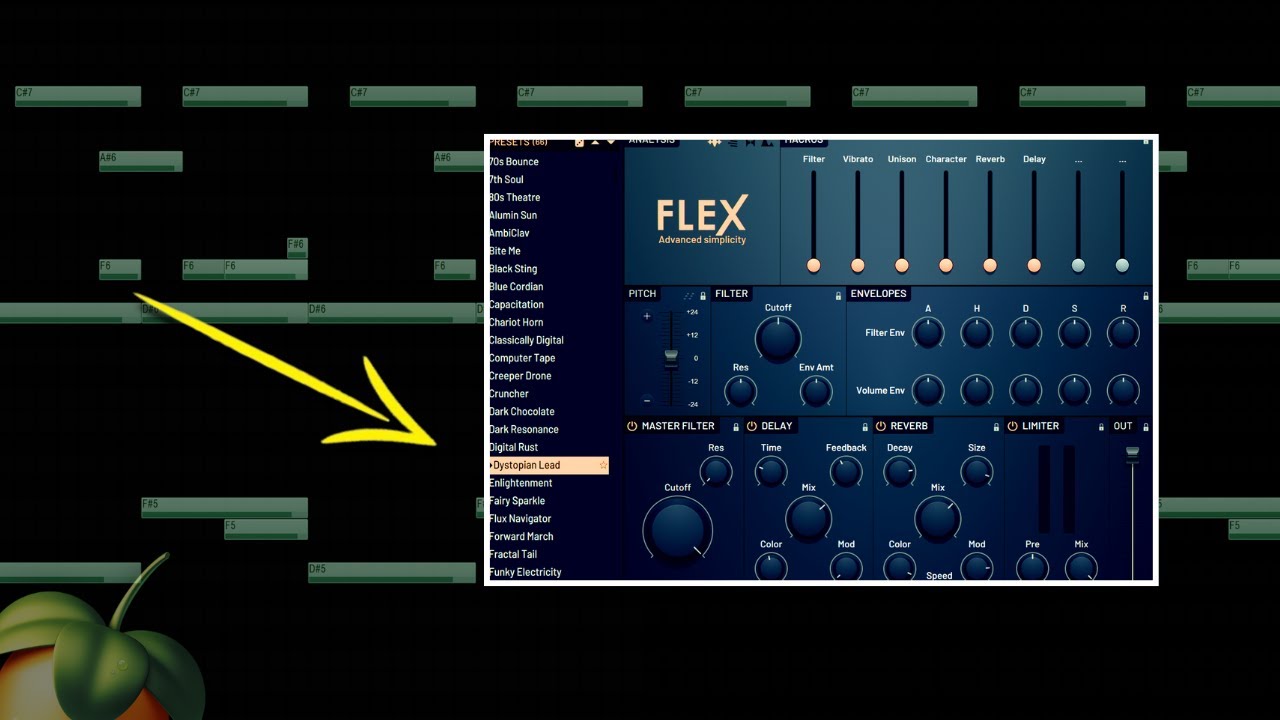Viewport: 1280px width, 720px height.
Task: Select the 70s Bounce preset
Action: click(514, 162)
